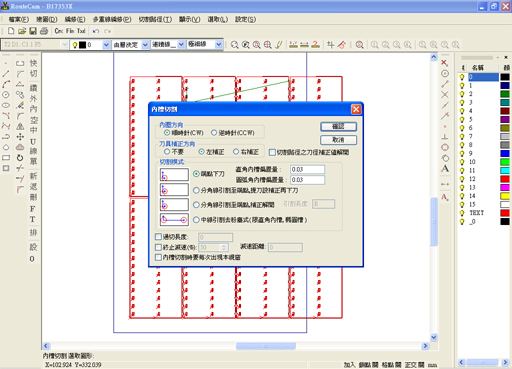Click the Print icon in toolbar
Image resolution: width=512 pixels, height=369 pixels.
click(44, 31)
